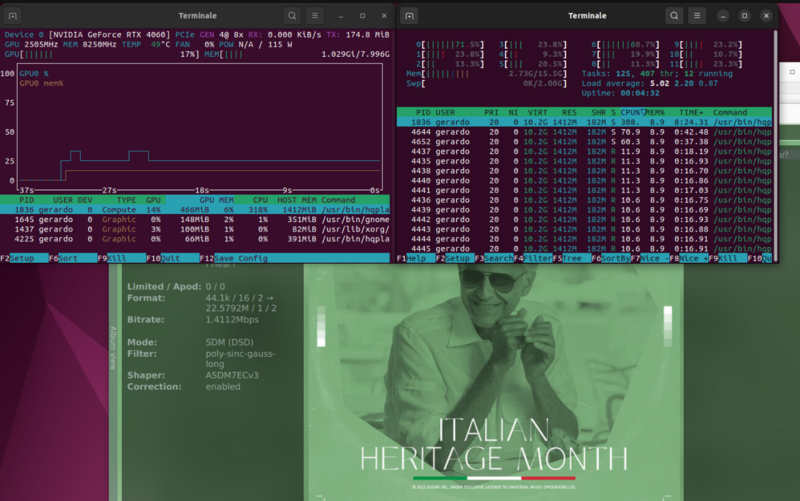Image resolution: width=800 pixels, height=501 pixels.
Task: Open F2 Setup in nvtop's function bar
Action: pos(18,258)
